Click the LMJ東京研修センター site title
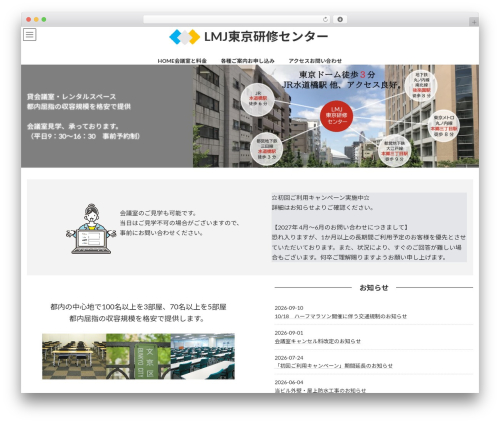The width and height of the screenshot is (500, 423). [266, 37]
